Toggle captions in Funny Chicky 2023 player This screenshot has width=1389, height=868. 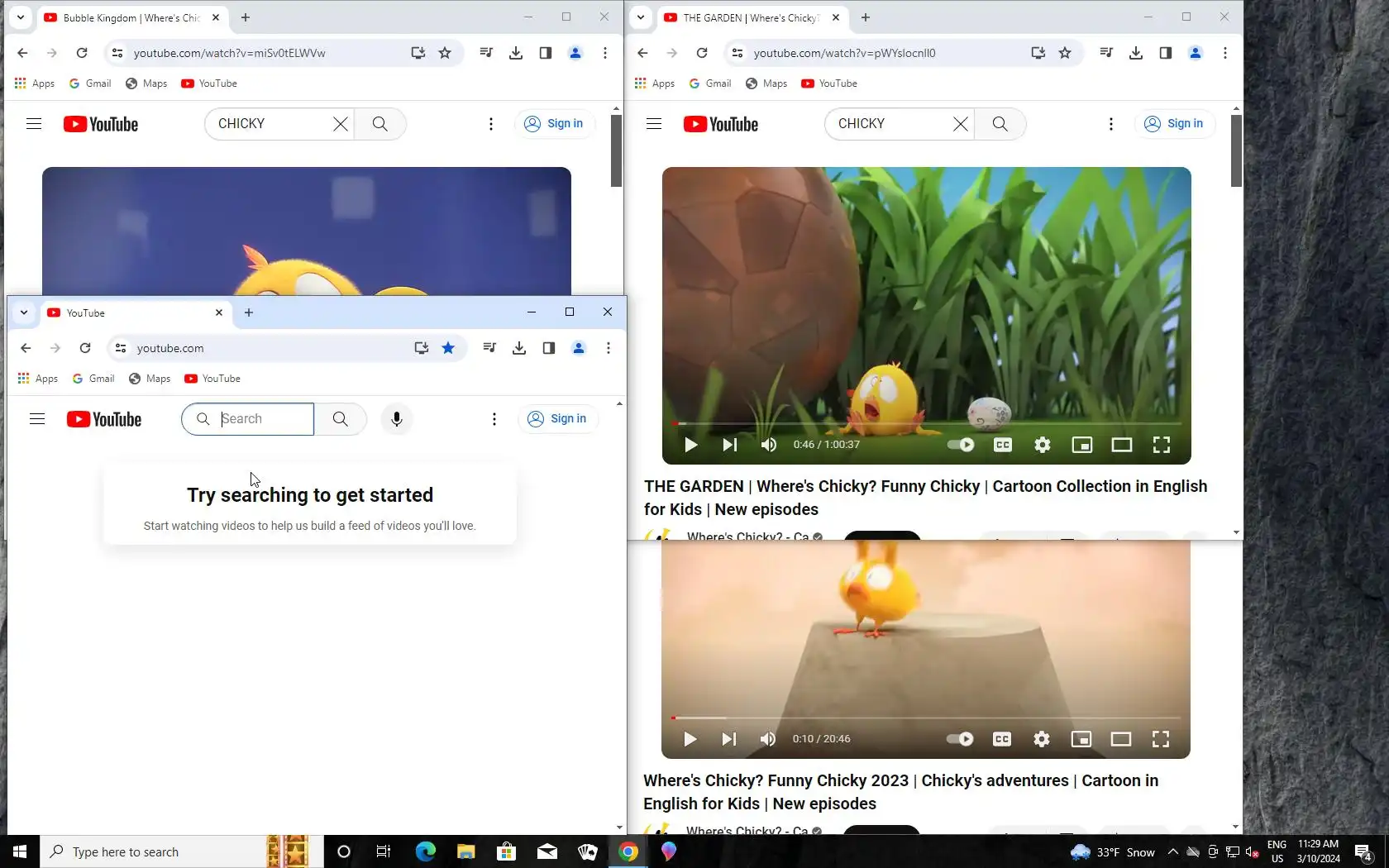pyautogui.click(x=1002, y=739)
